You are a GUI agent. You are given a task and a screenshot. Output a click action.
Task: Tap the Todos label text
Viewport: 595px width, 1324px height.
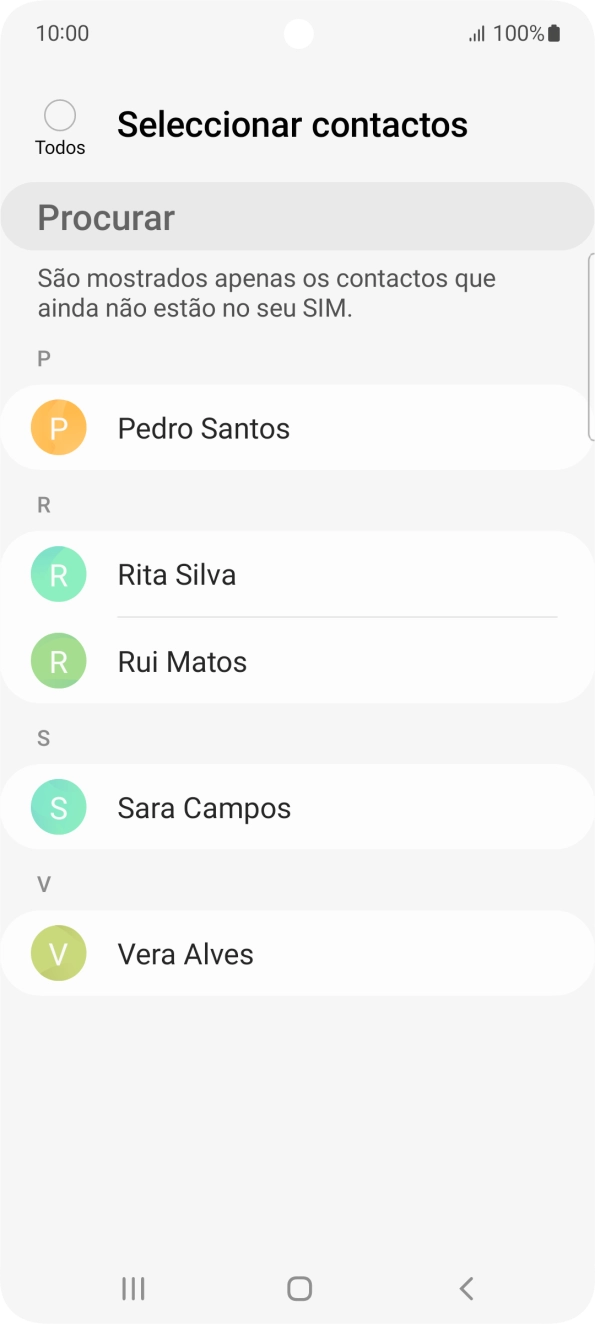coord(61,147)
